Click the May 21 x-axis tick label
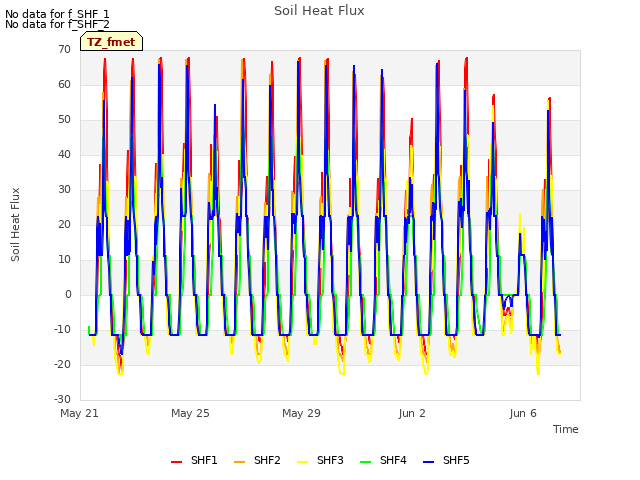Image resolution: width=640 pixels, height=480 pixels. (79, 413)
